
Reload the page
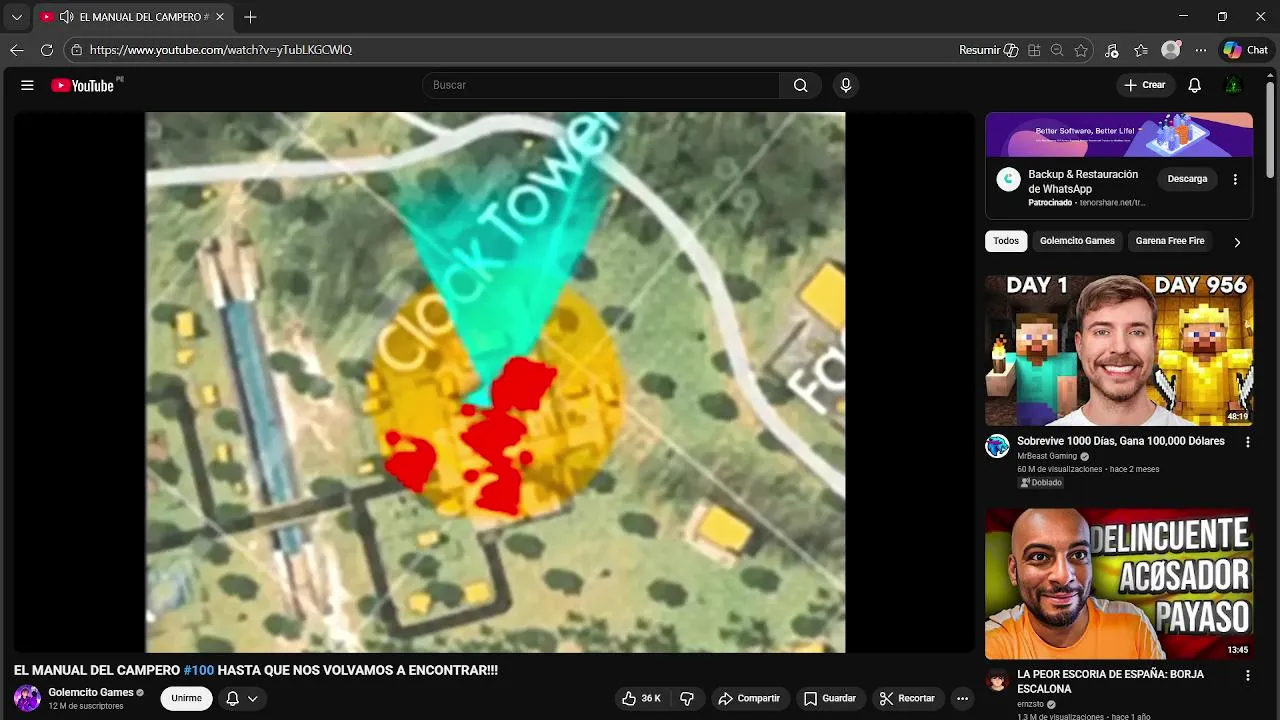tap(47, 50)
